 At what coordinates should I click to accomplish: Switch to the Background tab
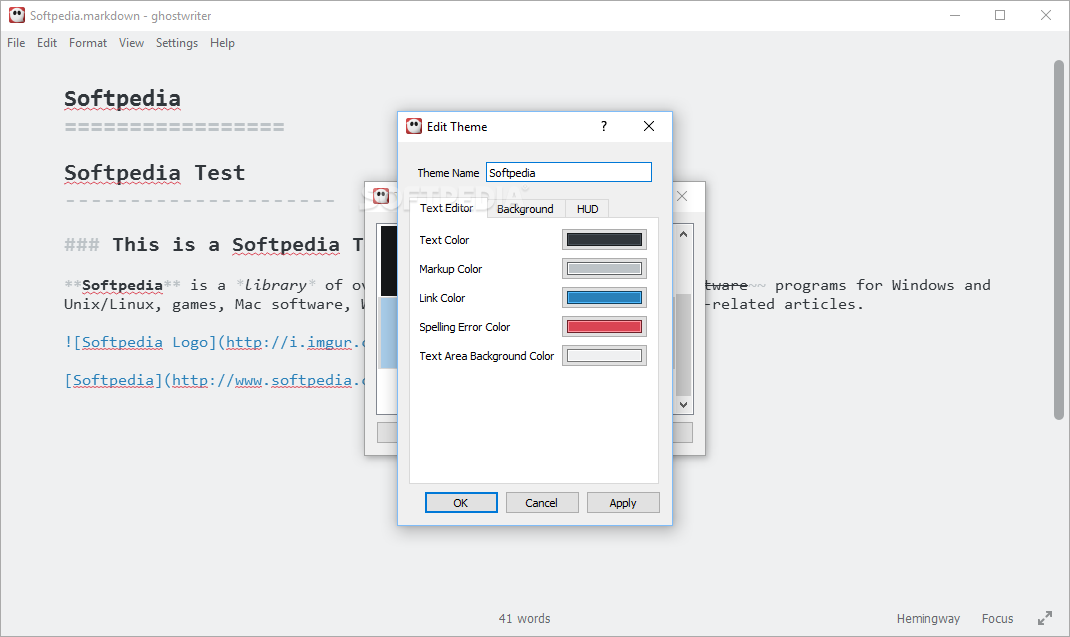525,209
